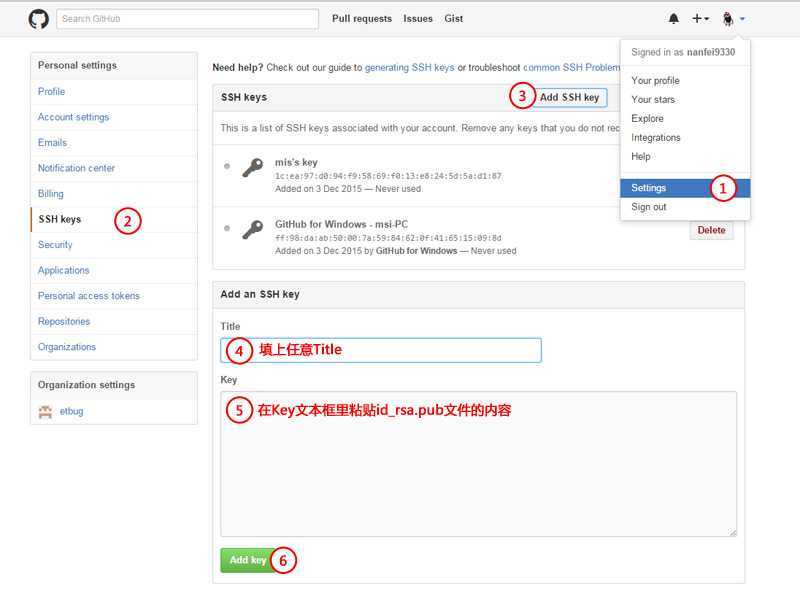Screen dimensions: 800x610
Task: Go to Pull requests
Action: (362, 19)
